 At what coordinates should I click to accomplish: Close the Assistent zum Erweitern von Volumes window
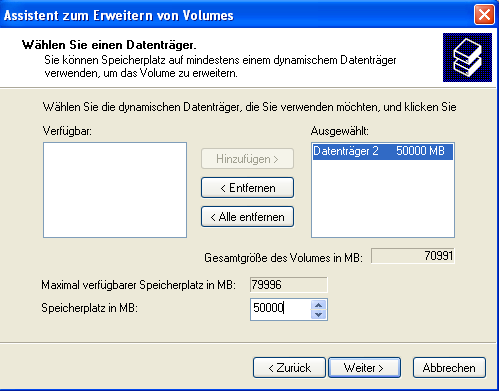pos(484,15)
